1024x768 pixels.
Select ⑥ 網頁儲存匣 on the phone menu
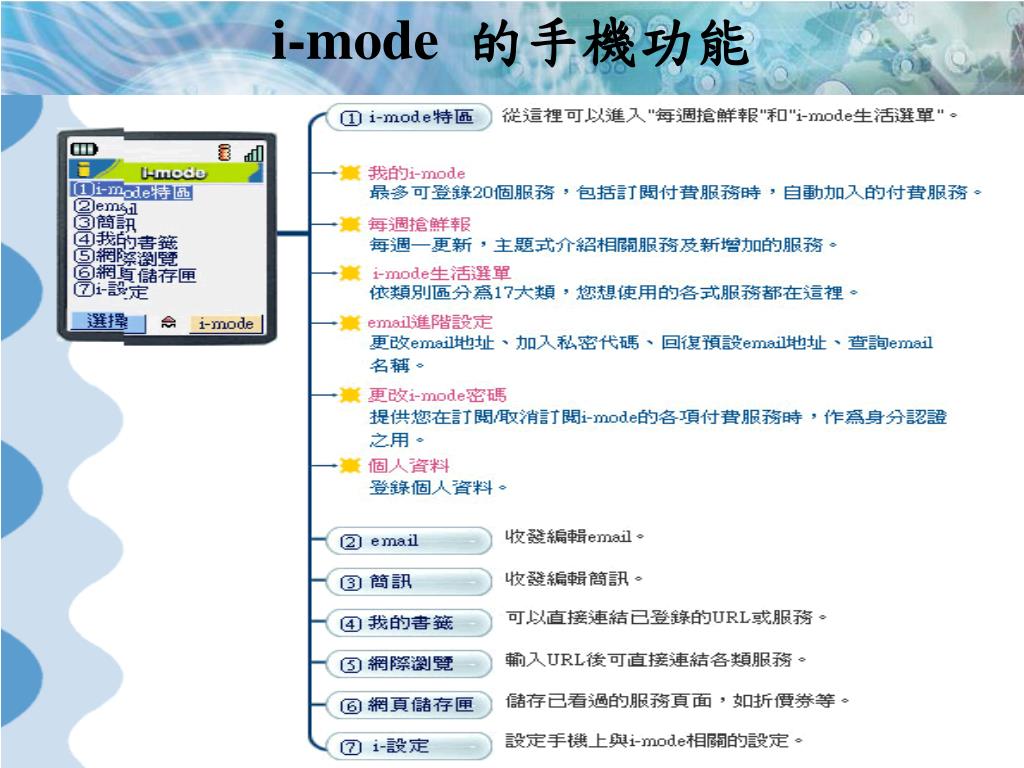(x=135, y=273)
